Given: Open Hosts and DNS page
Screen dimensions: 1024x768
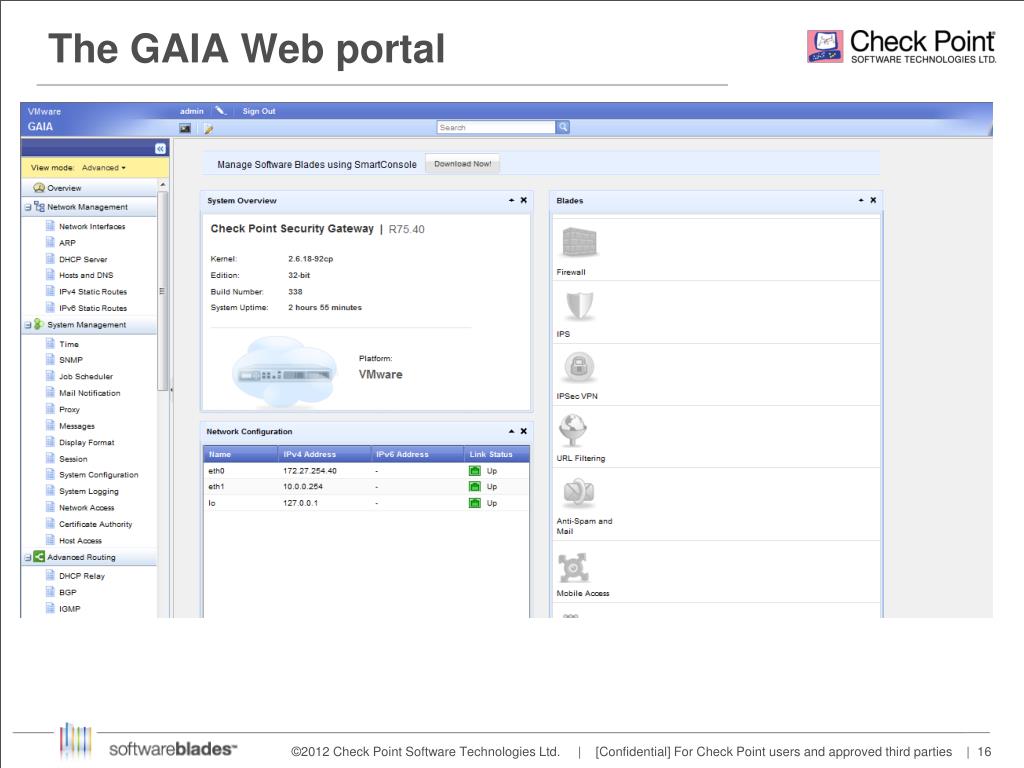Looking at the screenshot, I should [86, 276].
